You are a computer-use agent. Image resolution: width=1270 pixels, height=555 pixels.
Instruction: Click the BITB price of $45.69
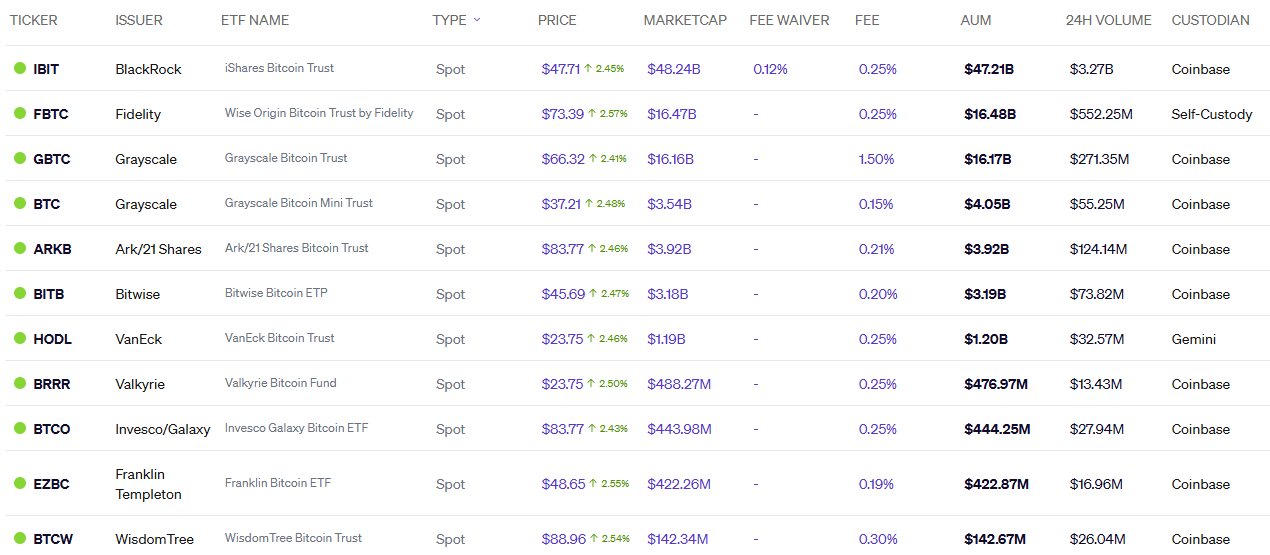(x=563, y=294)
